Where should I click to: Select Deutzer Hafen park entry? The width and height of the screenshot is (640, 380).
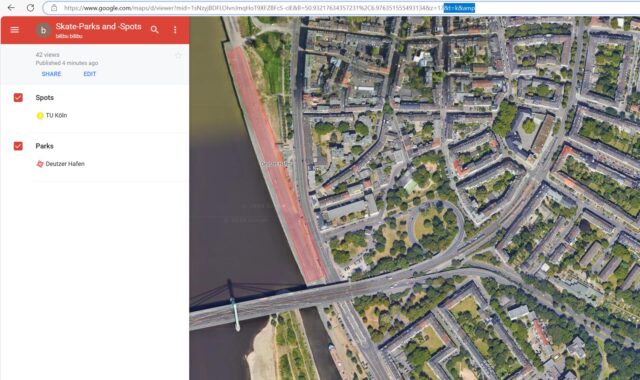65,164
